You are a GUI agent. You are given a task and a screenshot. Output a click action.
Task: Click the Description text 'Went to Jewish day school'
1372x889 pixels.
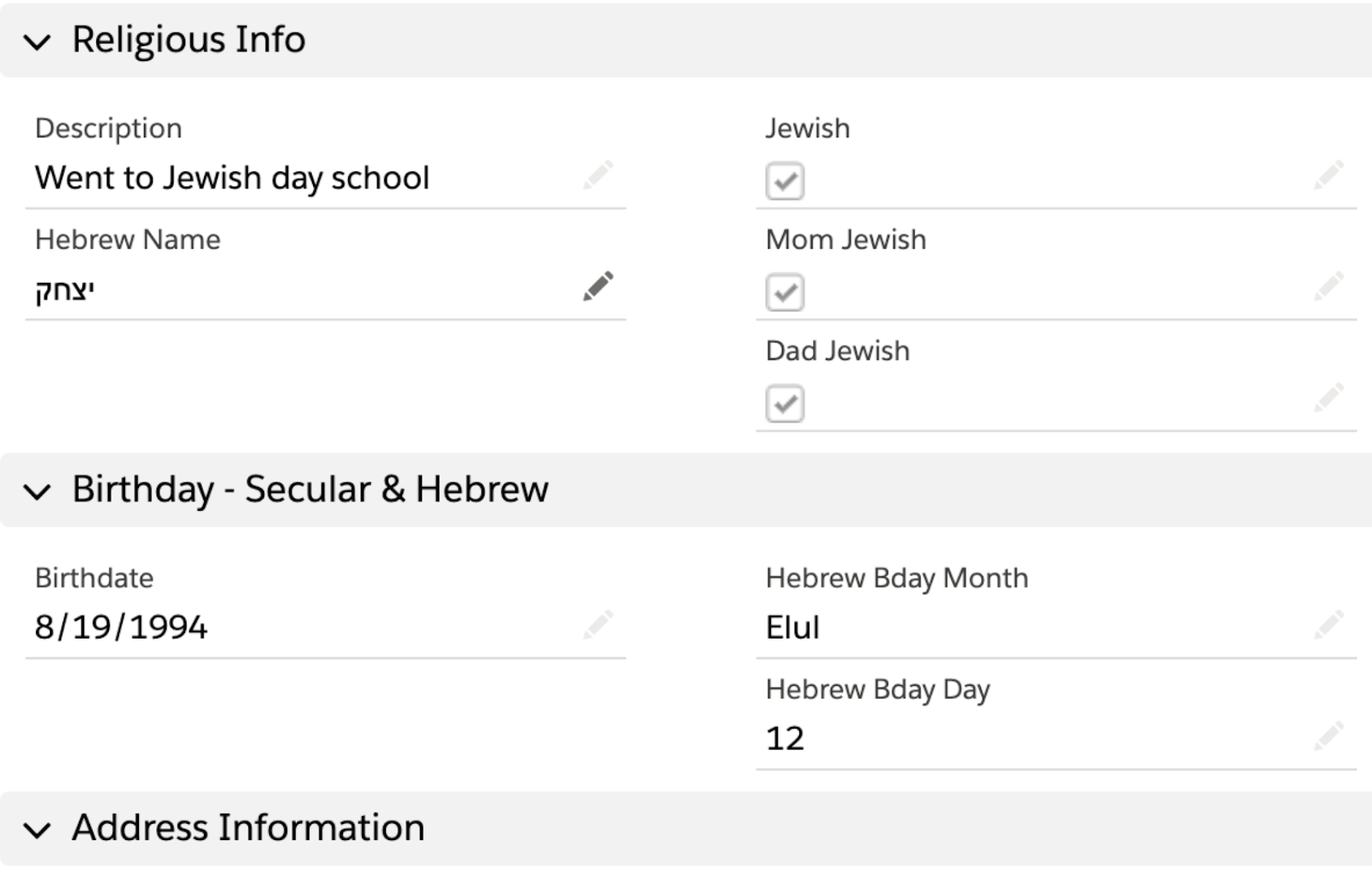[232, 177]
